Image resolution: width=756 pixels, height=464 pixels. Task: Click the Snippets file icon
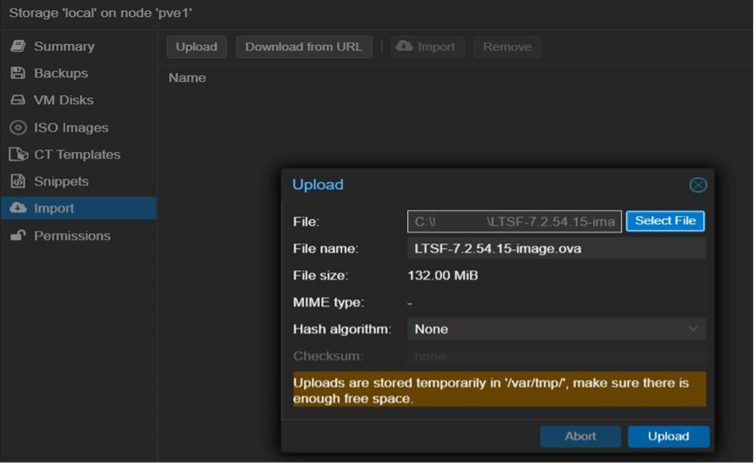click(17, 182)
